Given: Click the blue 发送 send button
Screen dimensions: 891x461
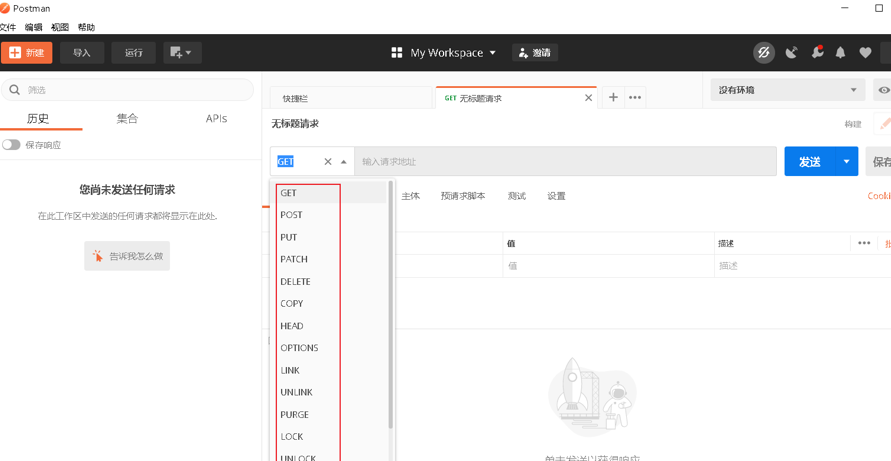Looking at the screenshot, I should [x=810, y=161].
